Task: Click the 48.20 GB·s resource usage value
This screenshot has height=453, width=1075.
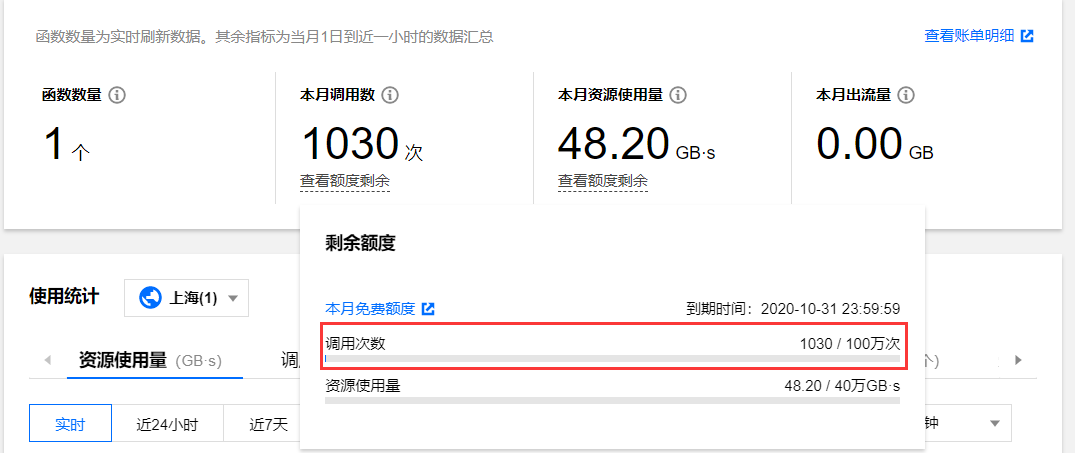Action: click(x=637, y=145)
